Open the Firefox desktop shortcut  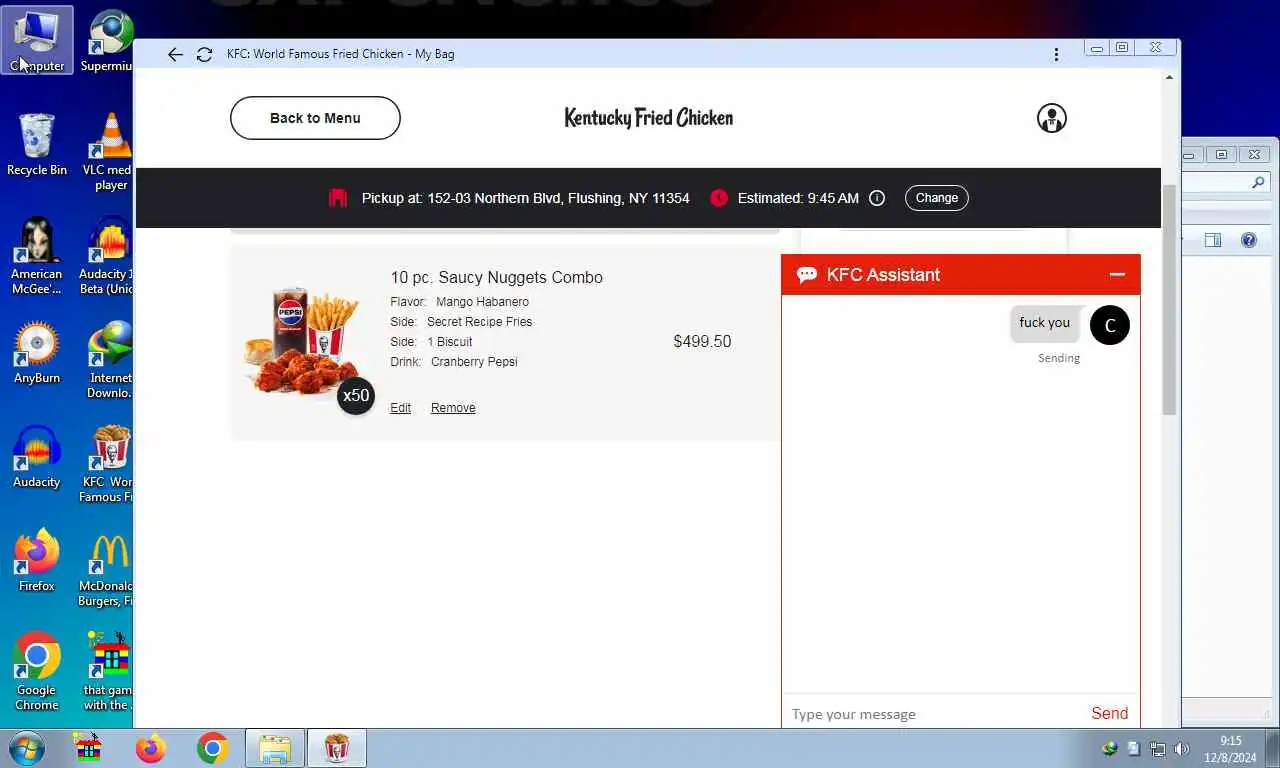(x=37, y=561)
